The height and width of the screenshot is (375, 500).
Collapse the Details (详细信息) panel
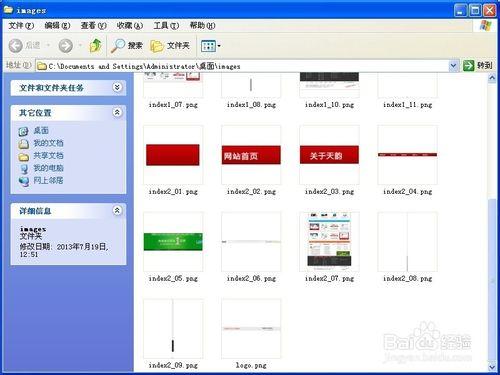click(x=117, y=210)
